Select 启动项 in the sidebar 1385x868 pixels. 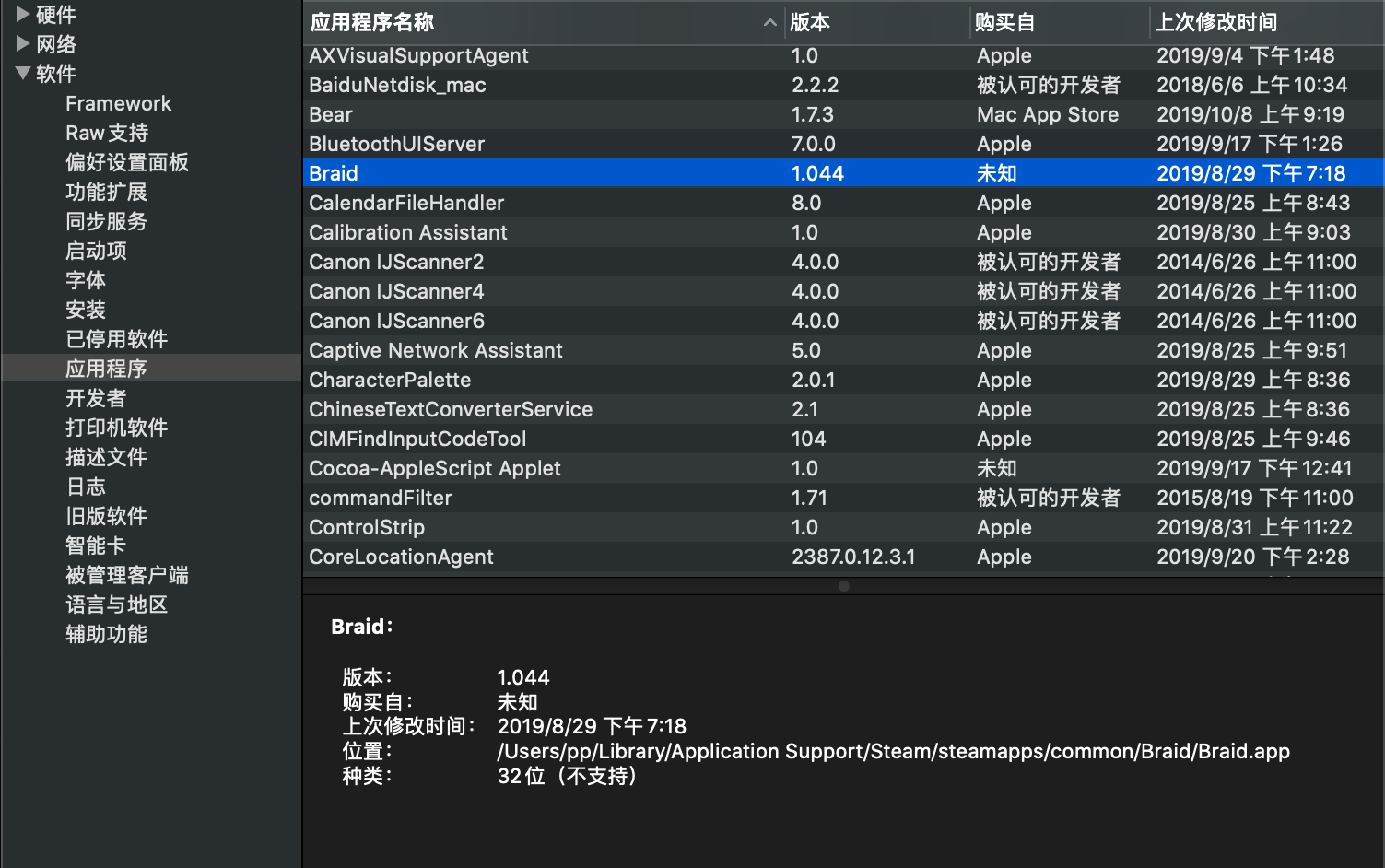point(96,251)
